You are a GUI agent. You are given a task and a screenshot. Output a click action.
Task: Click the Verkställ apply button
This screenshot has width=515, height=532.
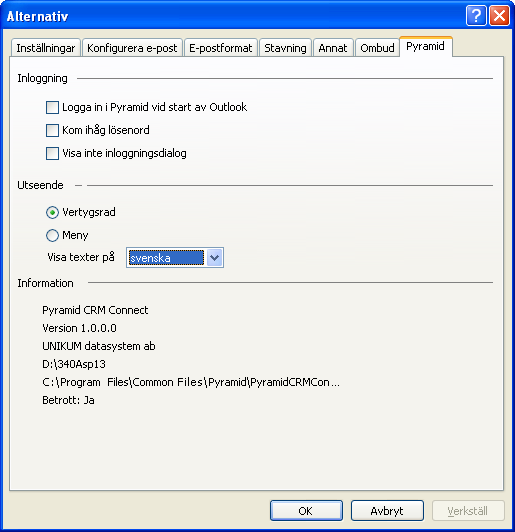[x=468, y=511]
